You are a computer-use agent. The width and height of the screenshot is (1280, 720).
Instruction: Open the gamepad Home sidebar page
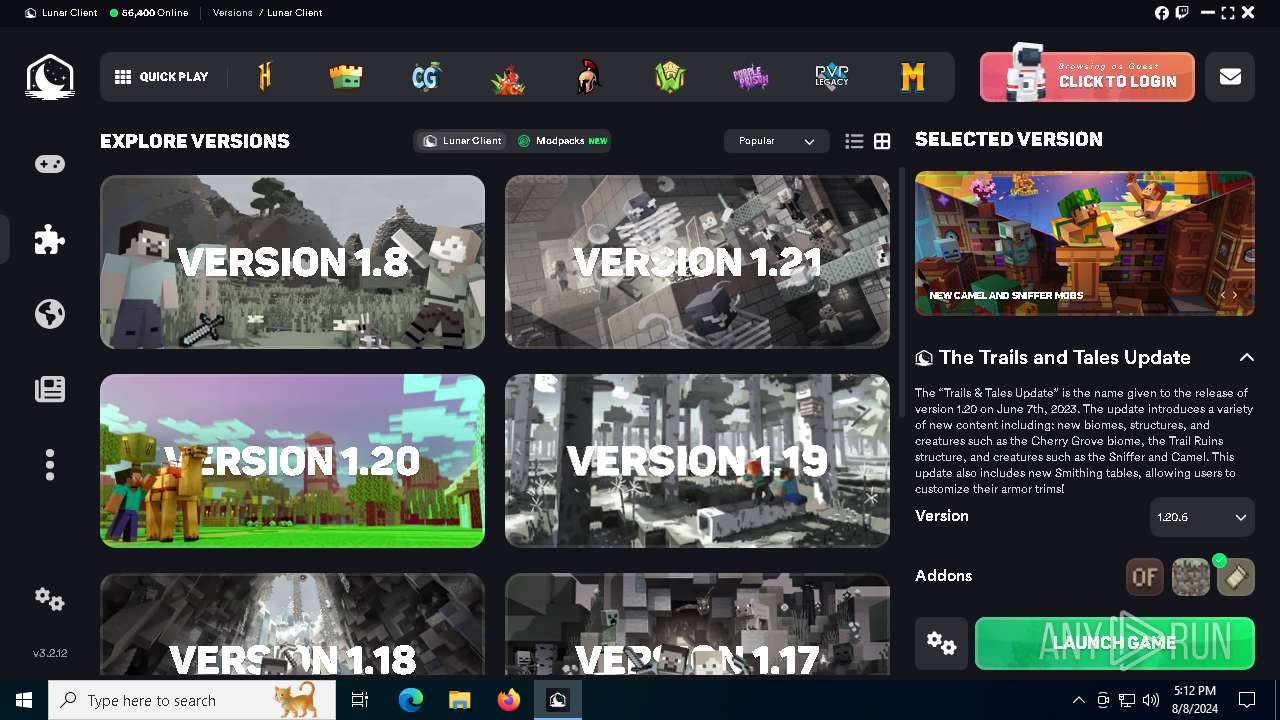point(50,164)
